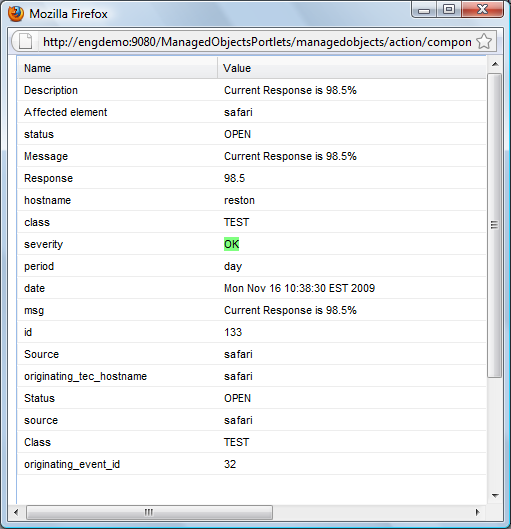Click the safari value in originating_tec_hostname row
This screenshot has width=511, height=529.
[x=238, y=376]
